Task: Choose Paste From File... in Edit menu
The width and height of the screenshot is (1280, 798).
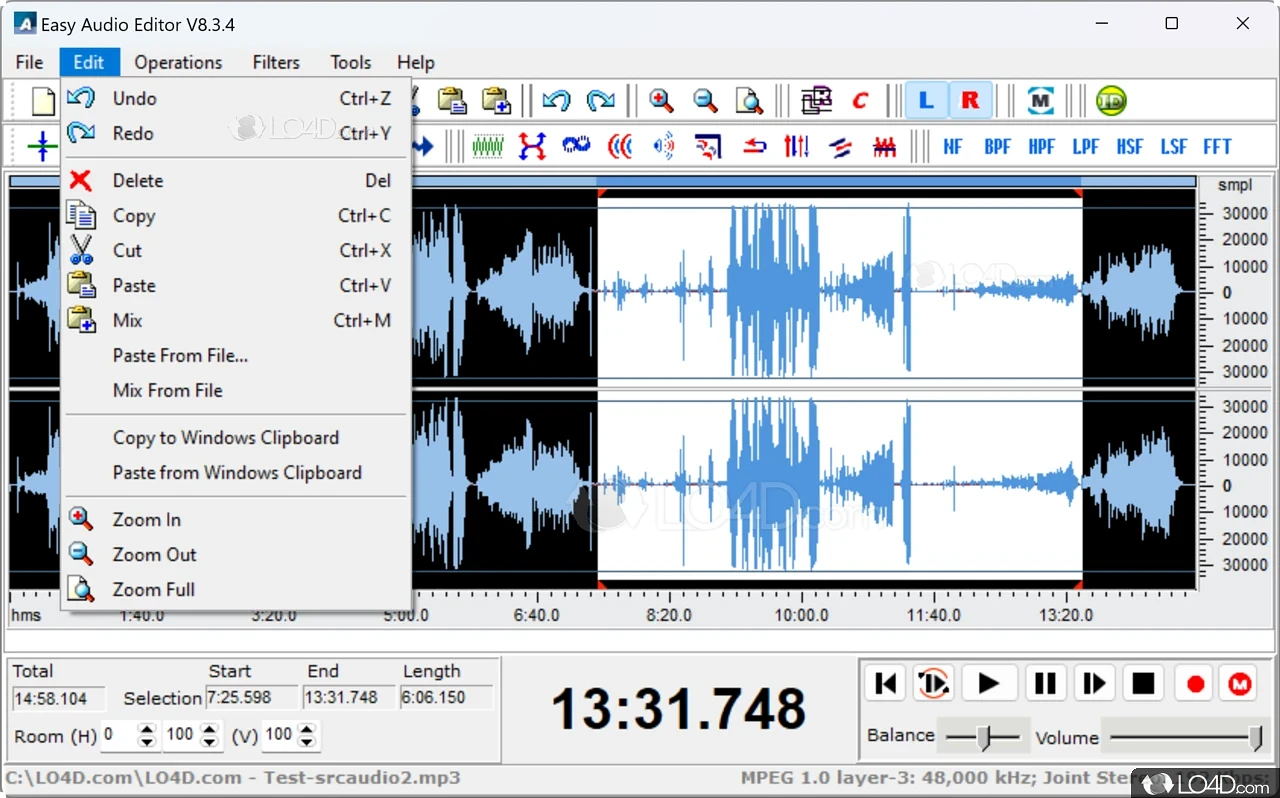Action: [180, 355]
